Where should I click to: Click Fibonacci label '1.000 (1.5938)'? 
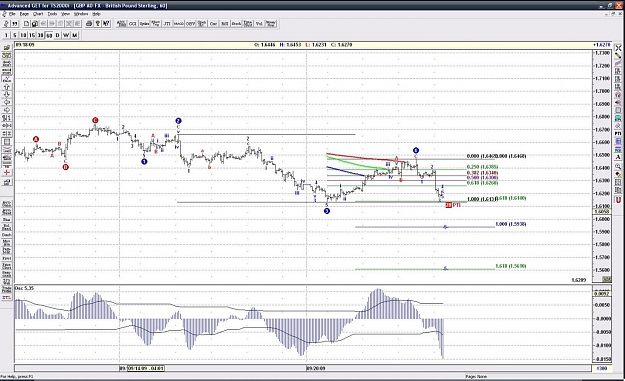(511, 224)
